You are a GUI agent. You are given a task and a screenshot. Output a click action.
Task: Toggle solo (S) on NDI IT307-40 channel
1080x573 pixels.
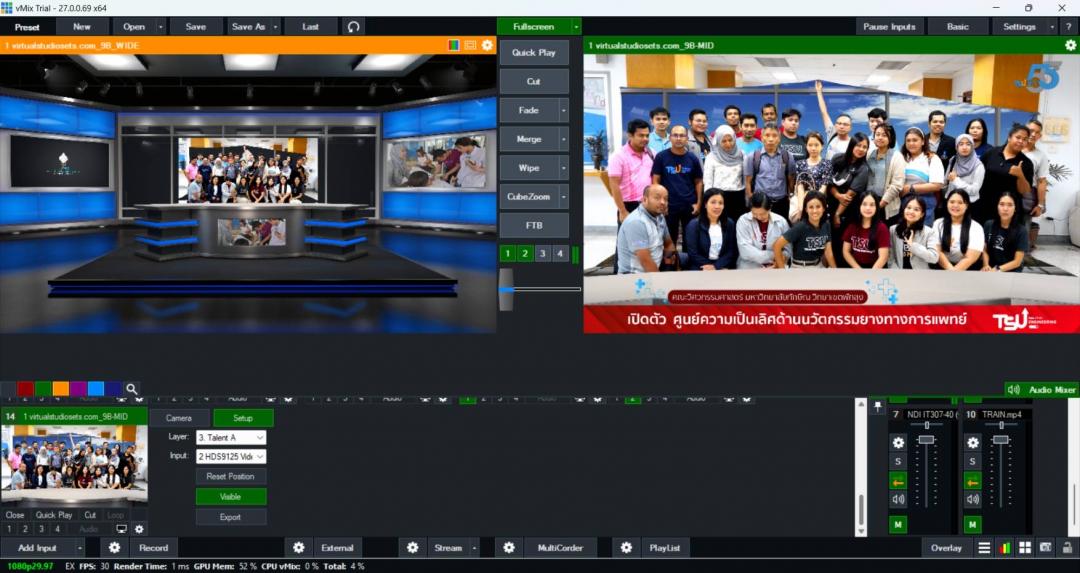click(x=898, y=462)
